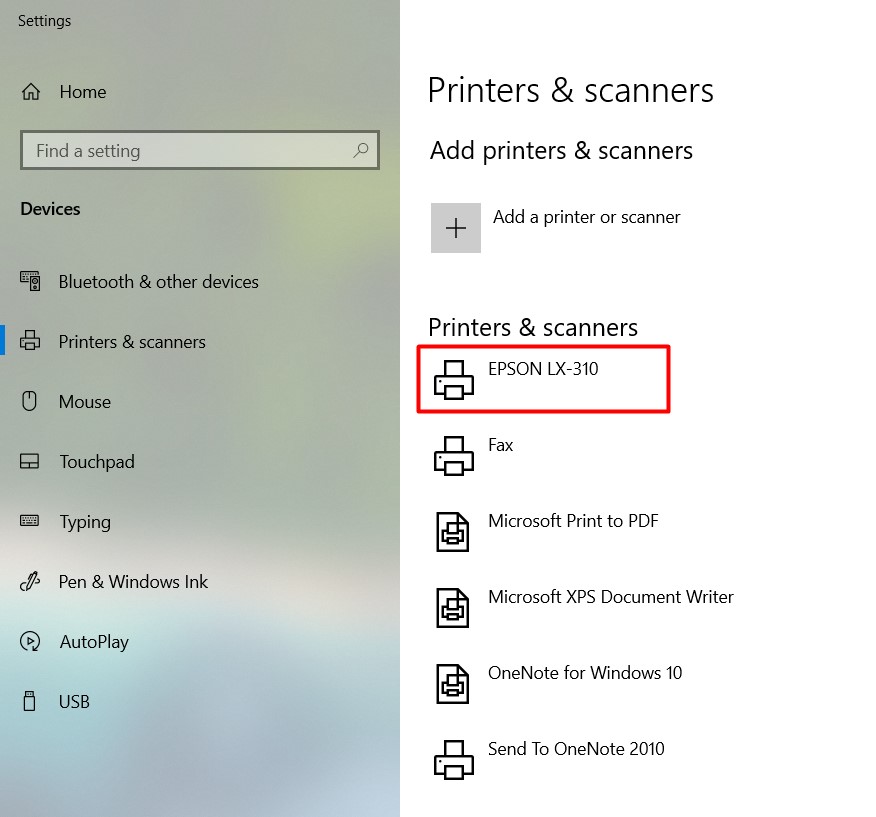
Task: Focus the Find a setting search box
Action: tap(200, 150)
